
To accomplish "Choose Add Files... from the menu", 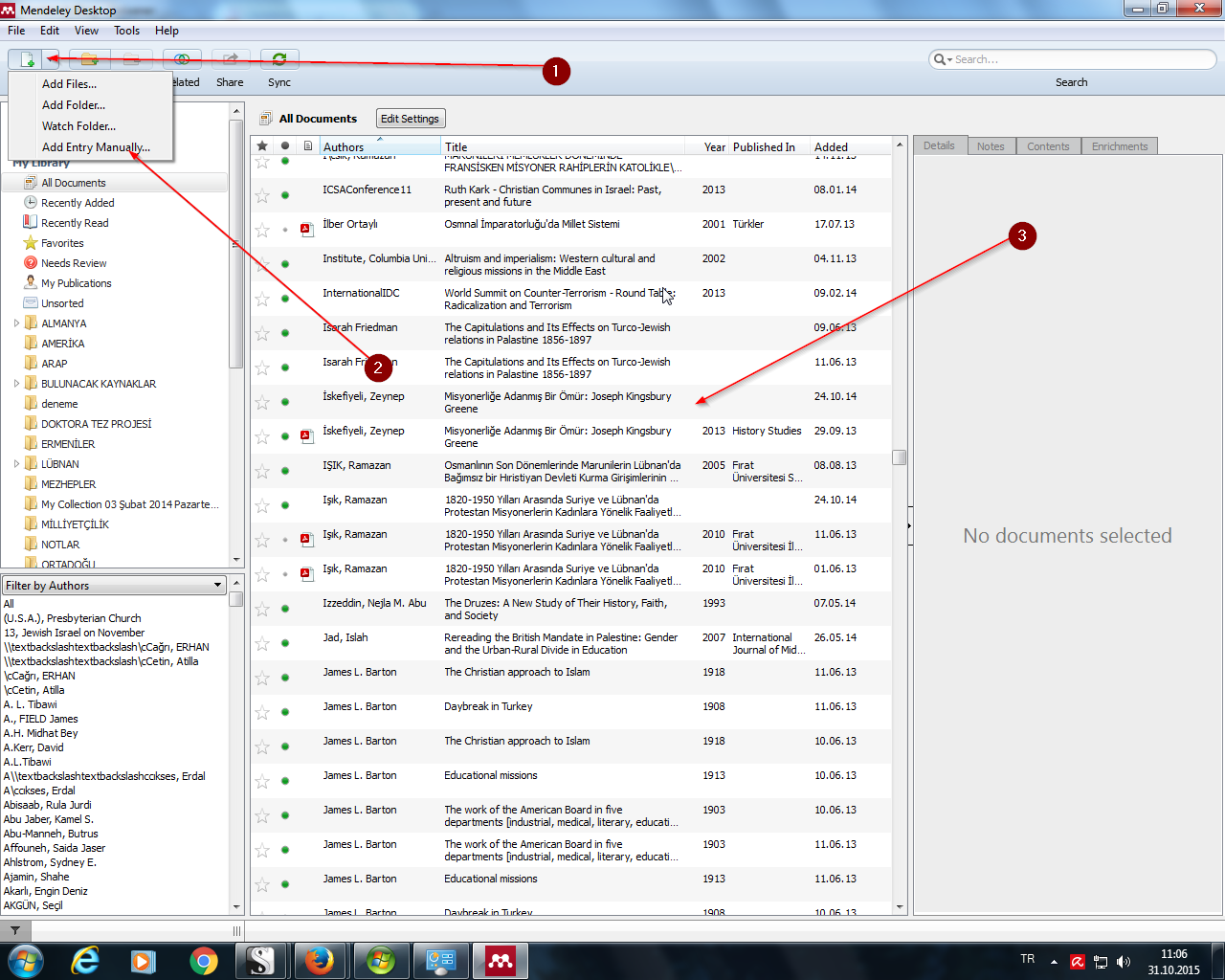I will [x=69, y=84].
